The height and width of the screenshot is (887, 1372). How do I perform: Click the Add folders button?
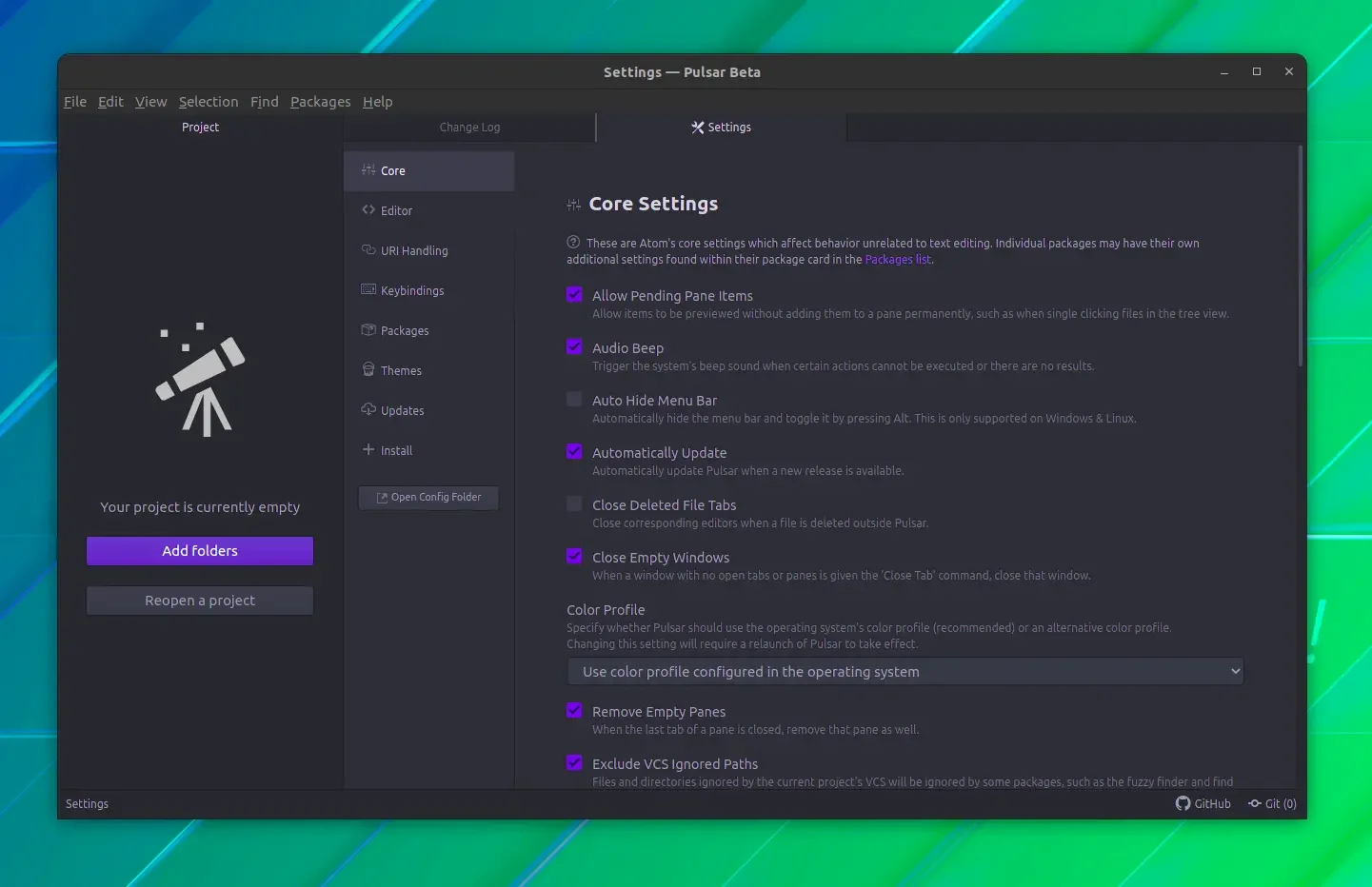[200, 551]
